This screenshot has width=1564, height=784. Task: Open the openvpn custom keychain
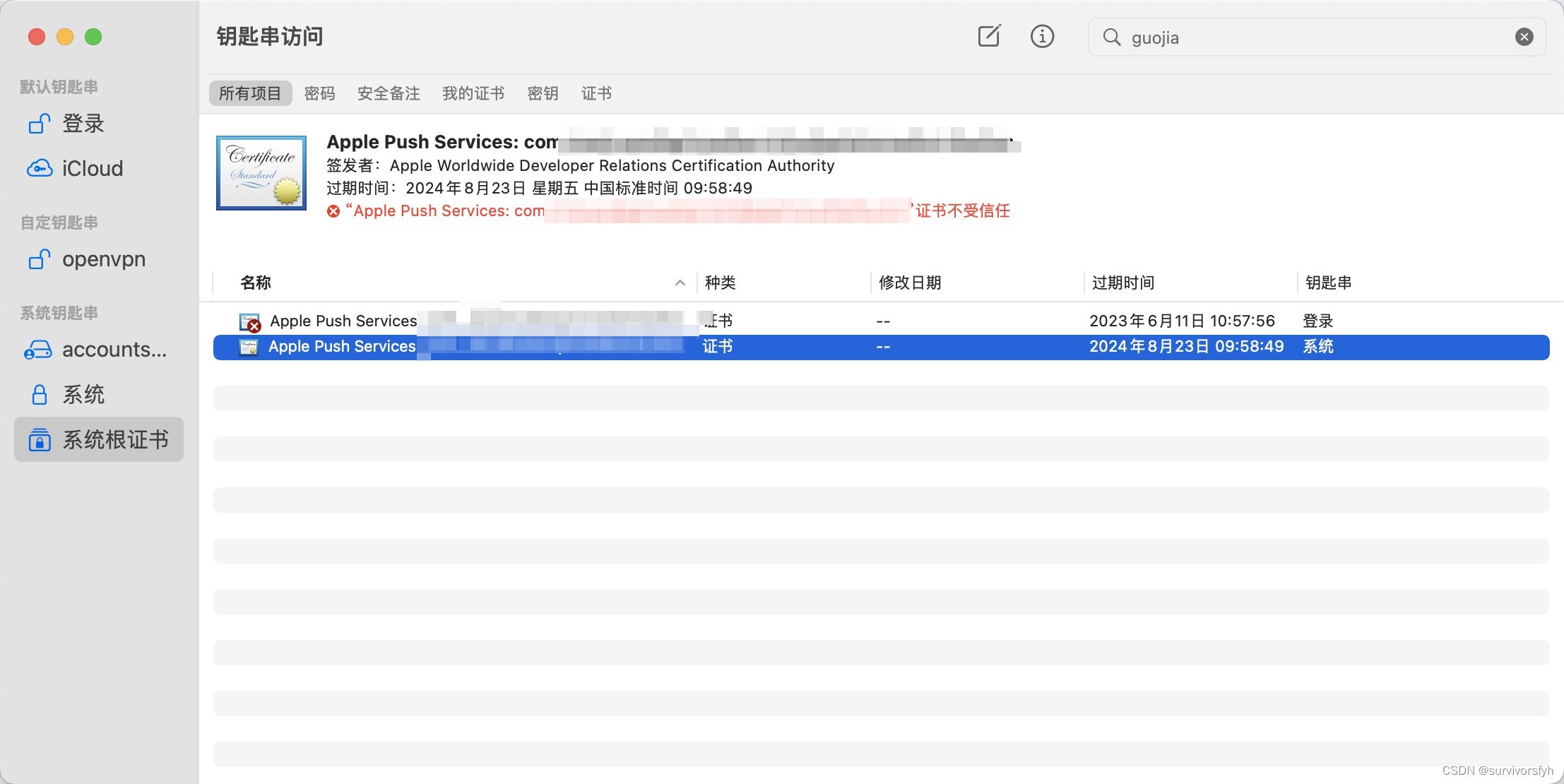click(x=103, y=259)
